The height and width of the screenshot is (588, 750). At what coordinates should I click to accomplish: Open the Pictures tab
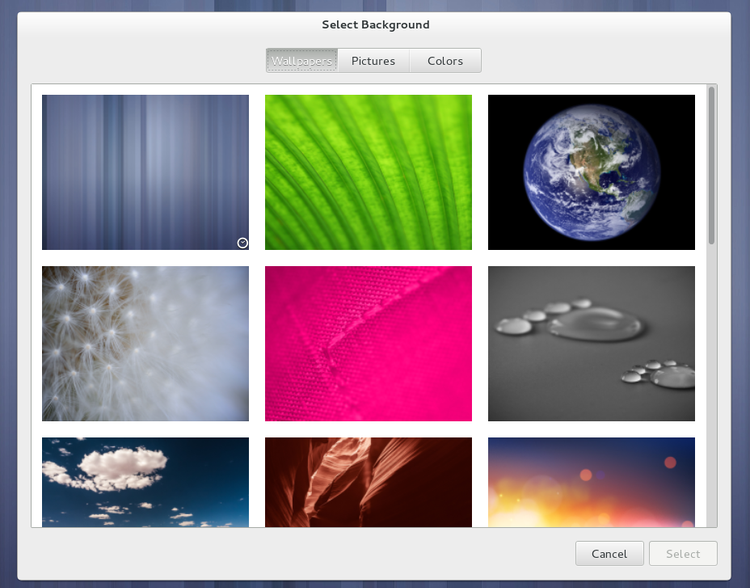click(373, 61)
